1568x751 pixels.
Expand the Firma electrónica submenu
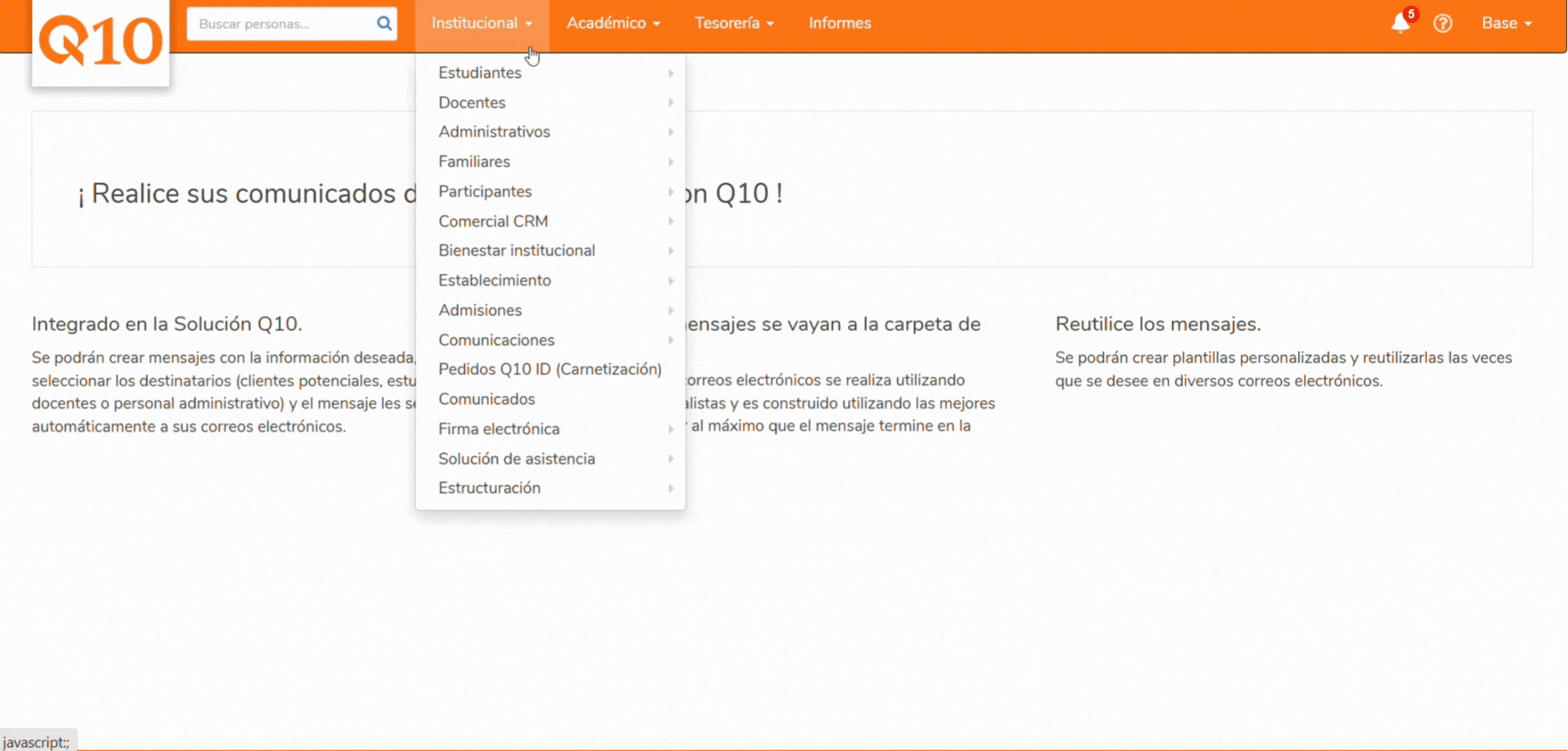tap(550, 429)
